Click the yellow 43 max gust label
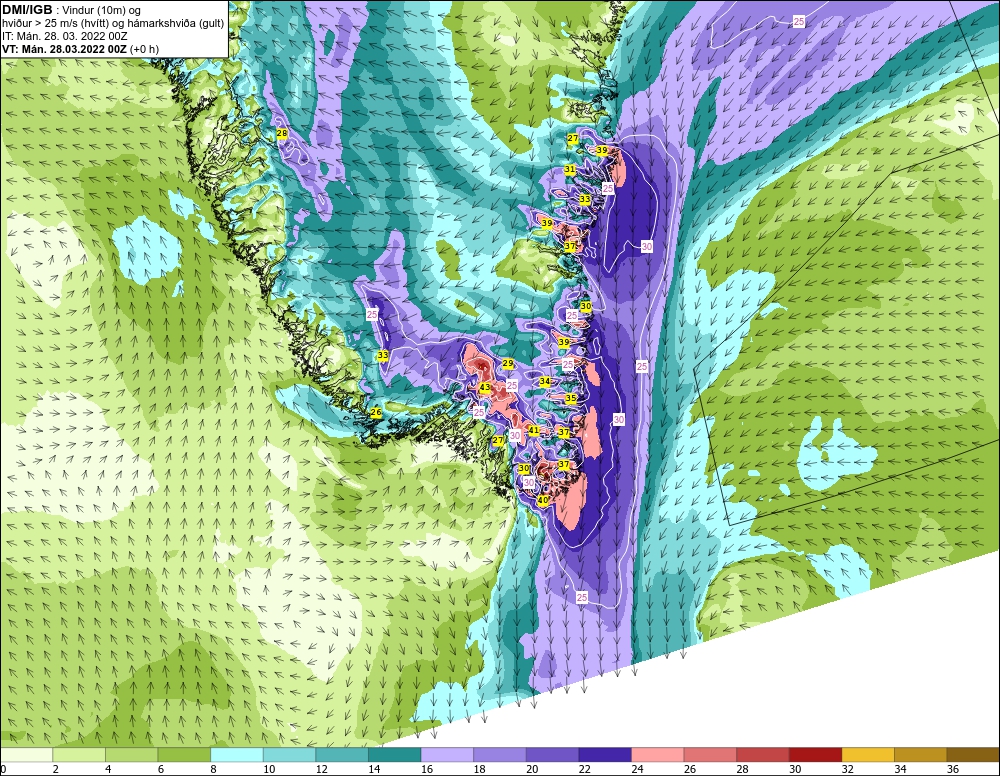The image size is (1000, 776). point(485,387)
